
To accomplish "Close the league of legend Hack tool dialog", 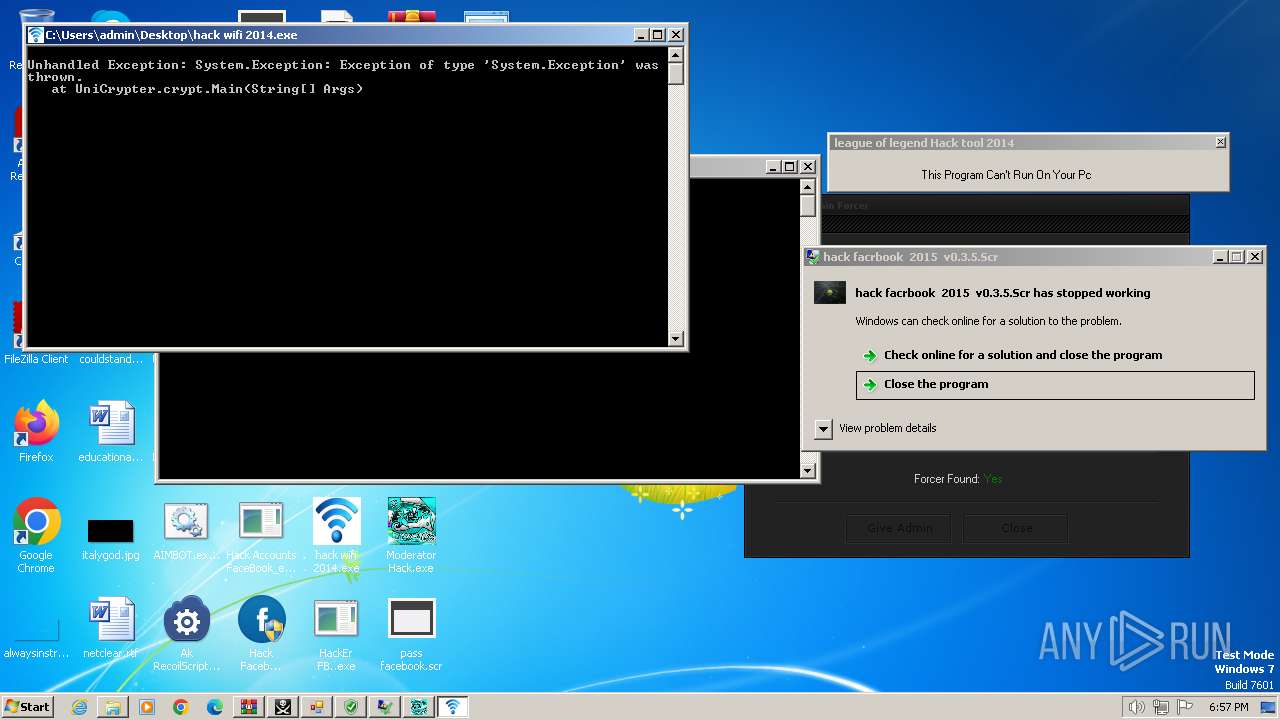I will coord(1220,143).
